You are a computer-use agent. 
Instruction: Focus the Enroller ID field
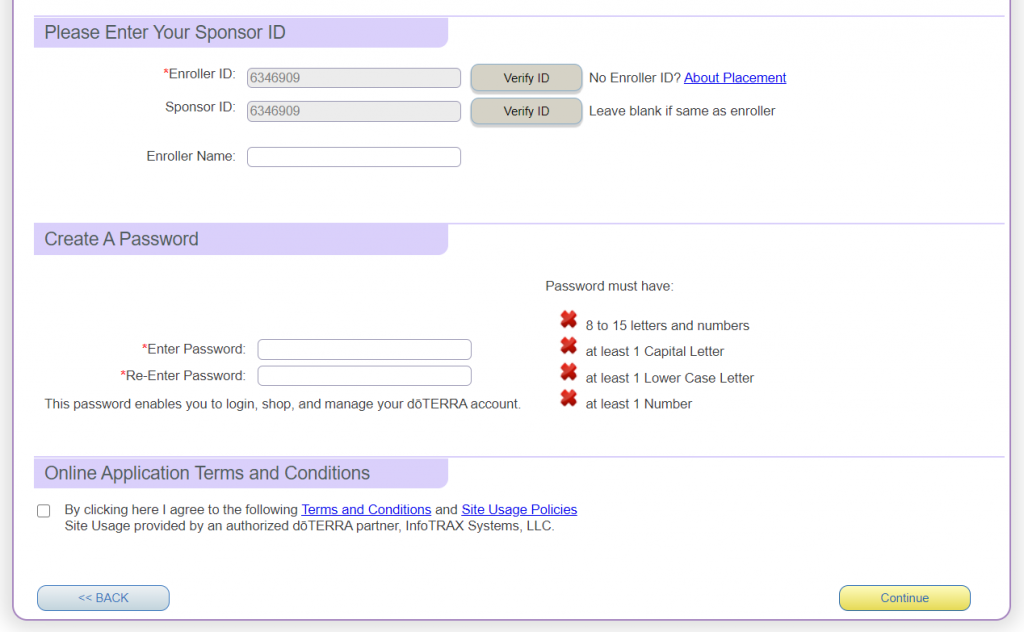click(353, 78)
